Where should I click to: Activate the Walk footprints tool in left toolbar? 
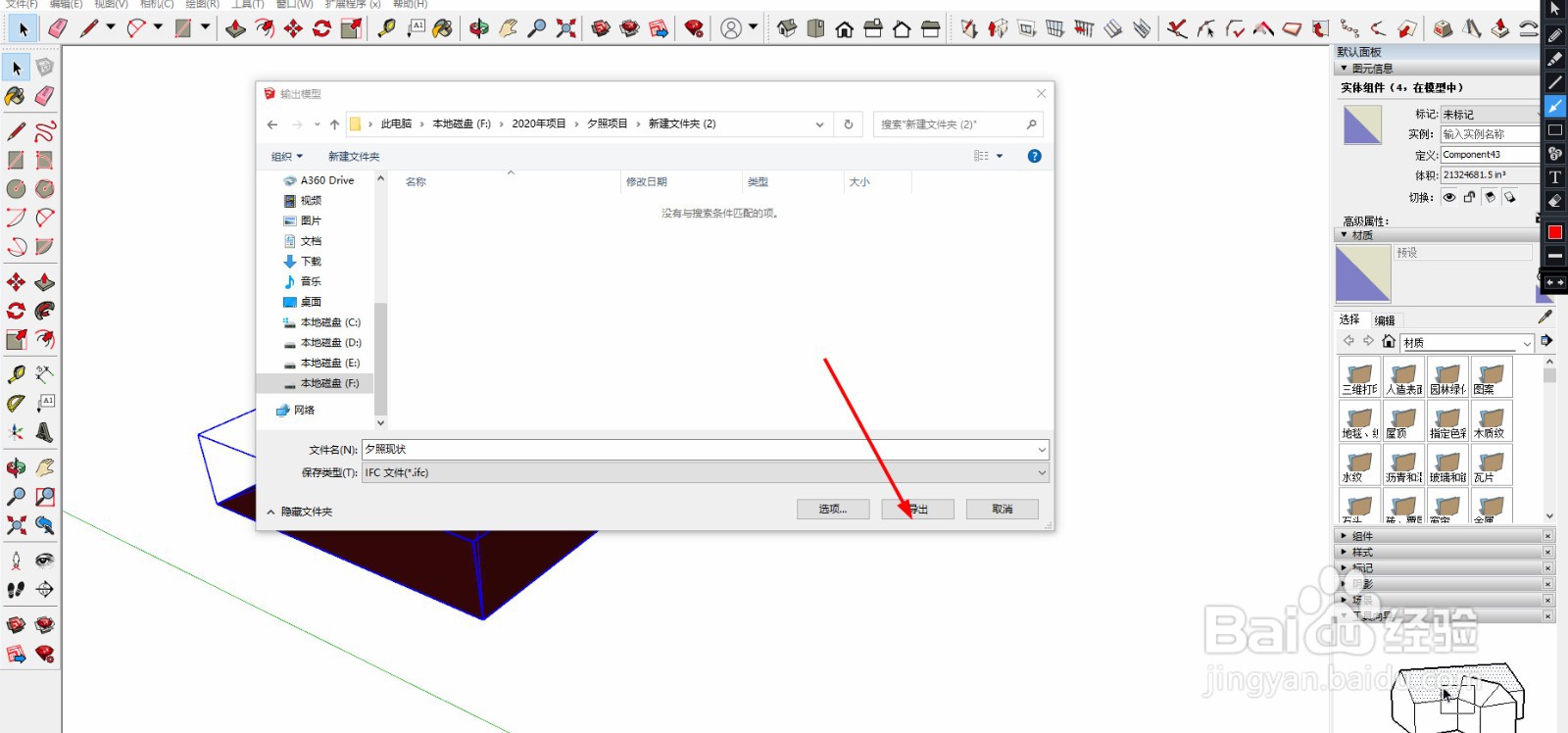(16, 589)
